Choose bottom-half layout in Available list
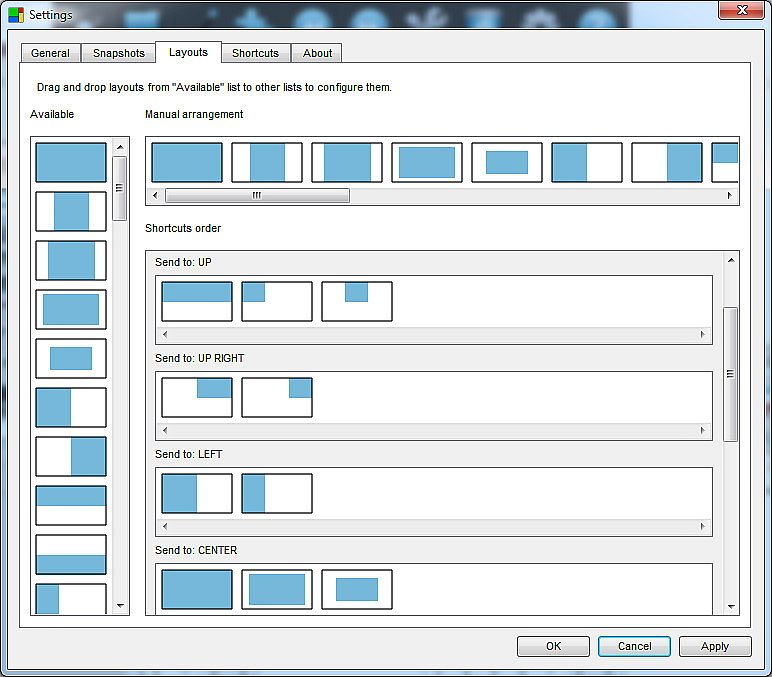 70,554
